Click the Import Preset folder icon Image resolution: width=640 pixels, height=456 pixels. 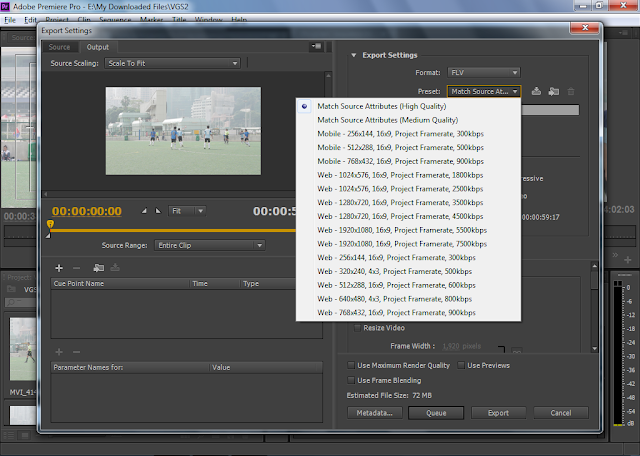554,91
